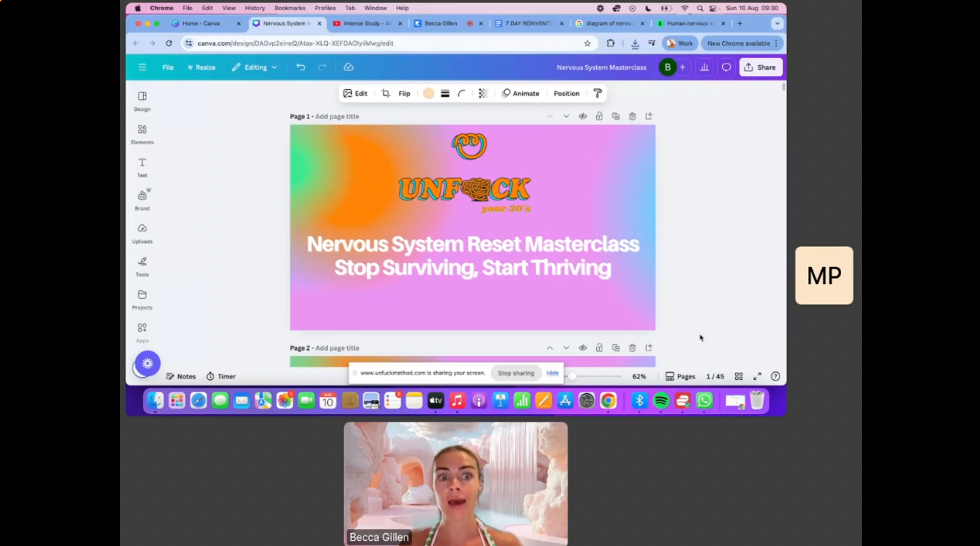Toggle the Pages thumbnail strip
The image size is (980, 546).
pos(680,377)
